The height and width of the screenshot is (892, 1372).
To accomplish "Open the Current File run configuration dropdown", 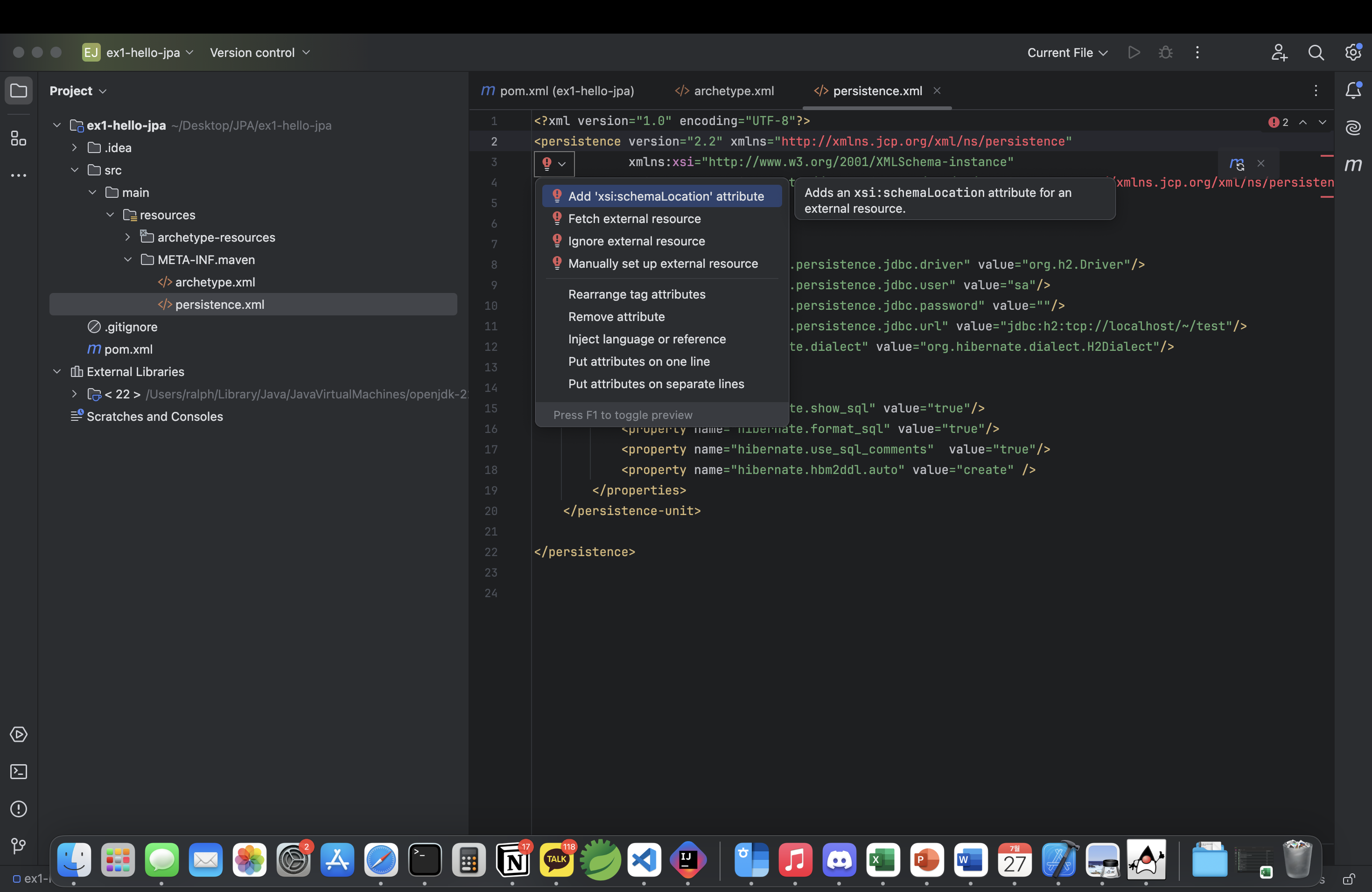I will tap(1067, 52).
